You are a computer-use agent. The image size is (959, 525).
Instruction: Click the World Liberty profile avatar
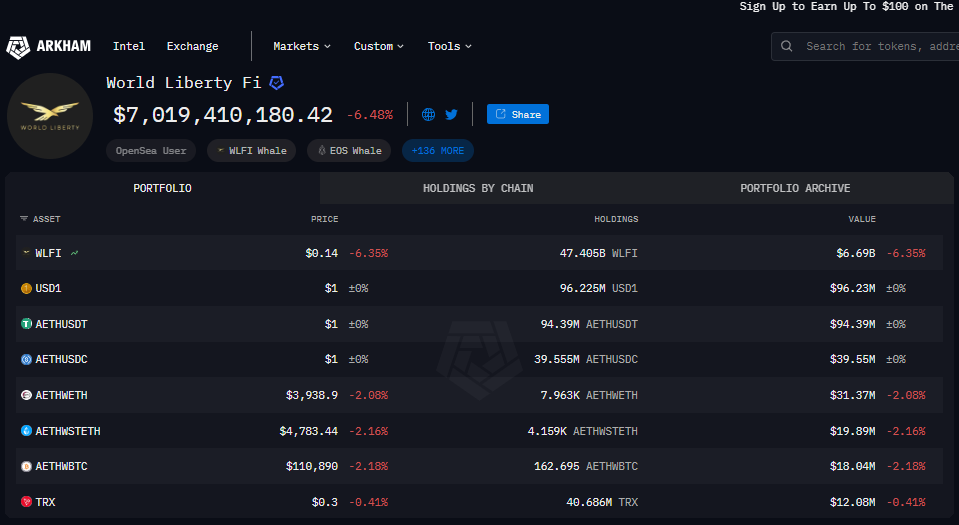[50, 116]
